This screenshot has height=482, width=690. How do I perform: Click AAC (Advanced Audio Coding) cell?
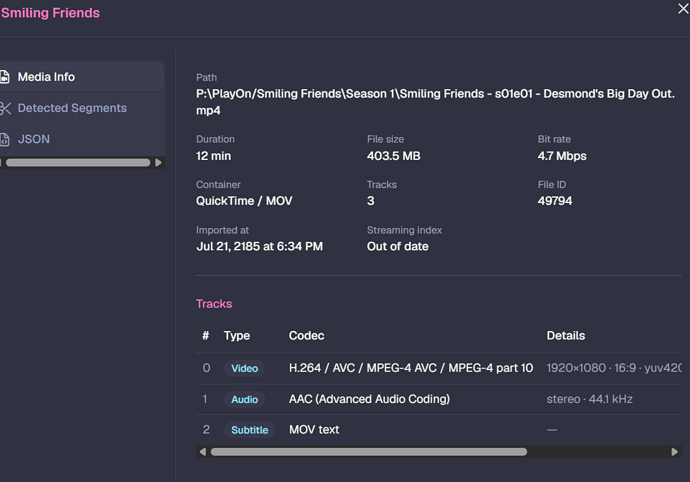tap(369, 399)
